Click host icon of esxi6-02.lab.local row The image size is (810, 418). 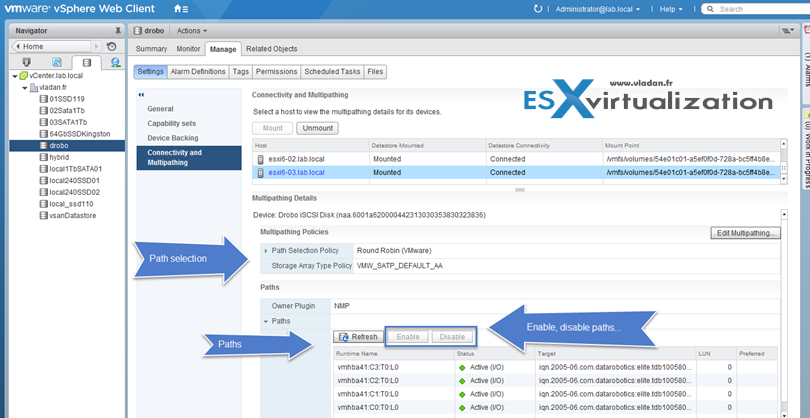click(261, 159)
